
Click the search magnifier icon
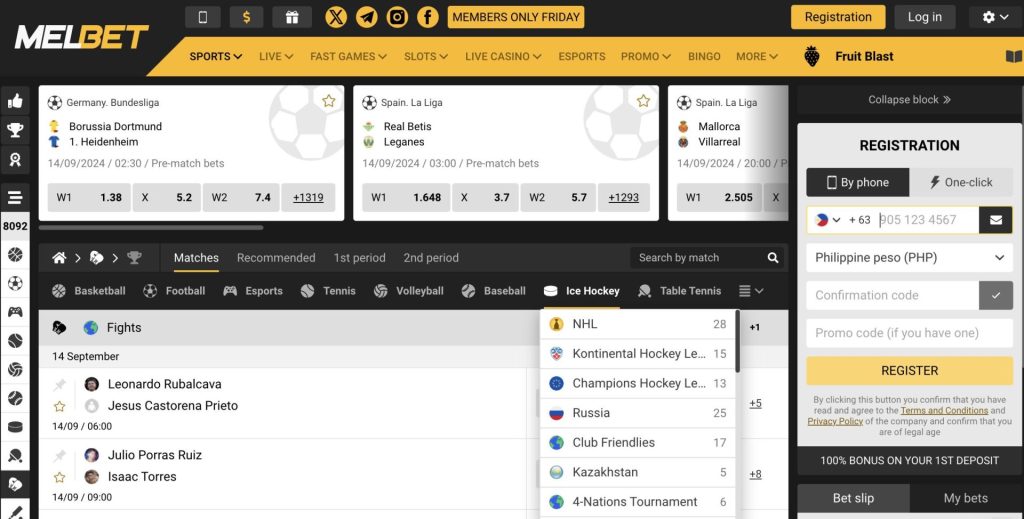[773, 258]
